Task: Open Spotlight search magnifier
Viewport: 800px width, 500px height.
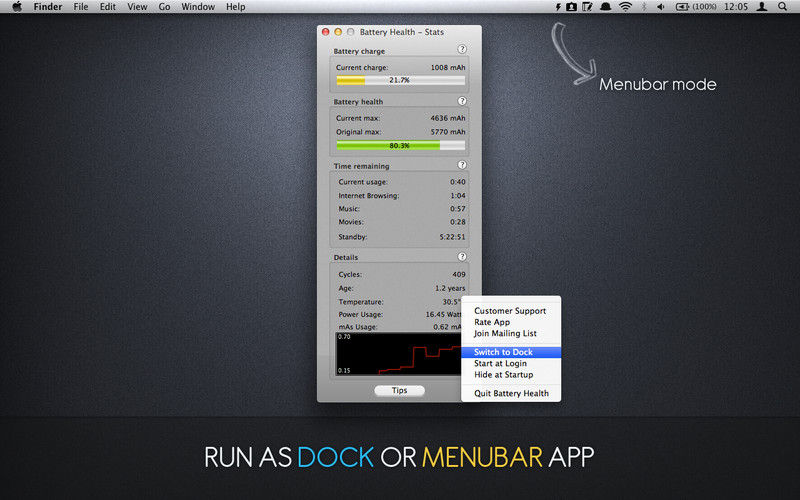Action: tap(783, 7)
